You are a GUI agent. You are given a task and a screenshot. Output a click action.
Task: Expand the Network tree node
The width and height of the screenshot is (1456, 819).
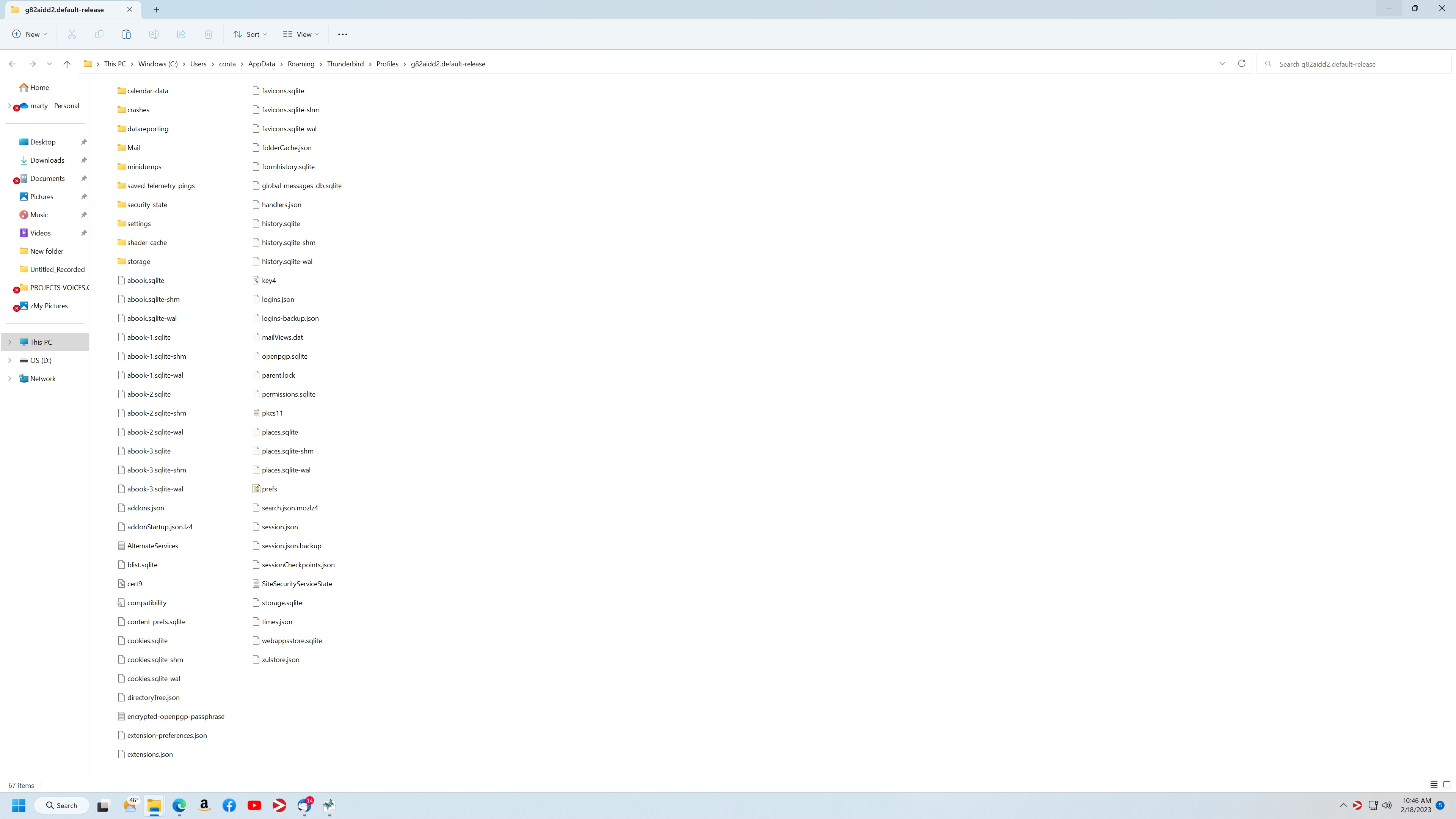coord(9,379)
